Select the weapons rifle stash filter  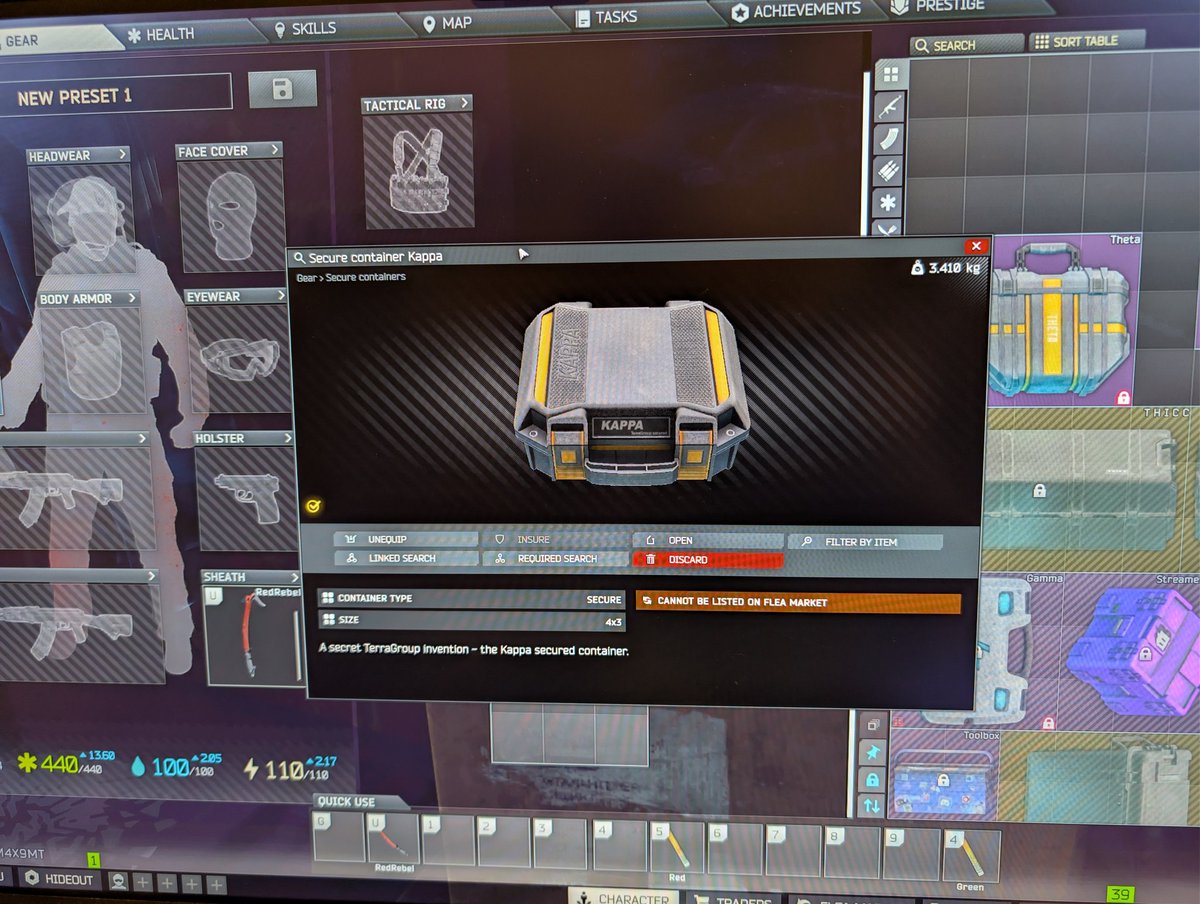click(889, 106)
